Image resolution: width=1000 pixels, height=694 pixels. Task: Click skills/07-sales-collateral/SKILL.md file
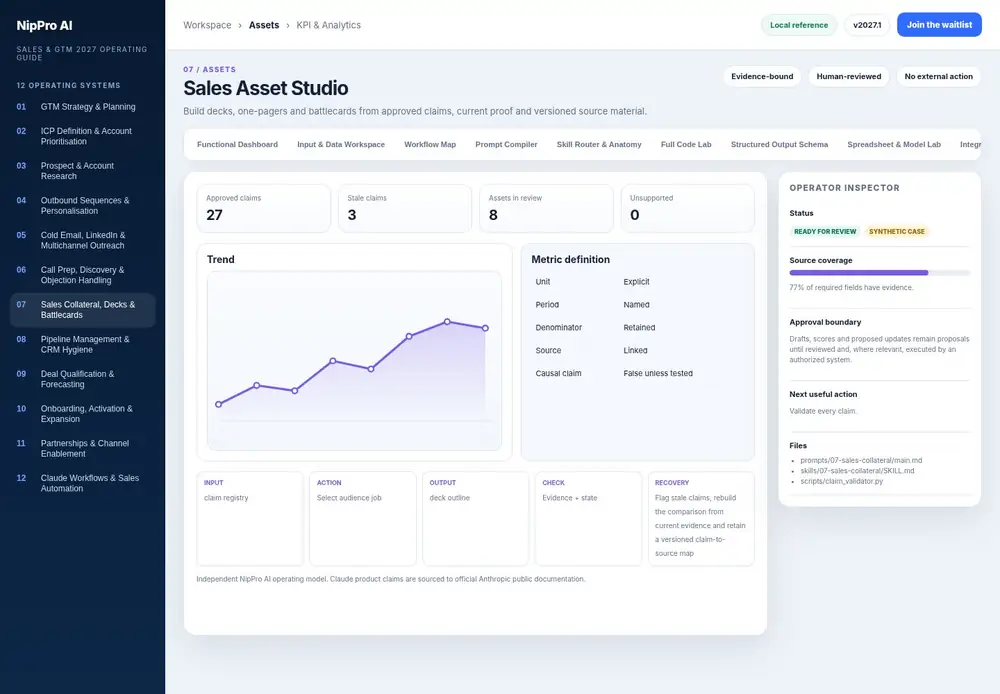pyautogui.click(x=857, y=471)
